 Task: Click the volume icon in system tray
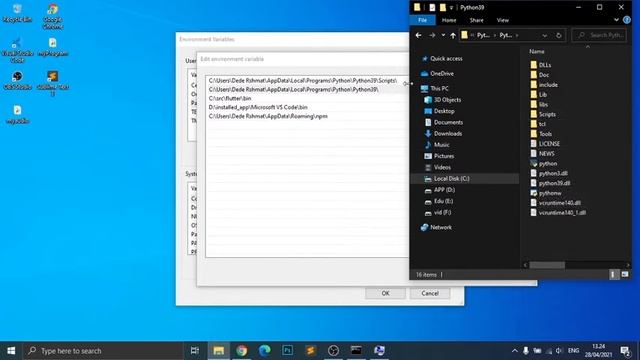(559, 351)
